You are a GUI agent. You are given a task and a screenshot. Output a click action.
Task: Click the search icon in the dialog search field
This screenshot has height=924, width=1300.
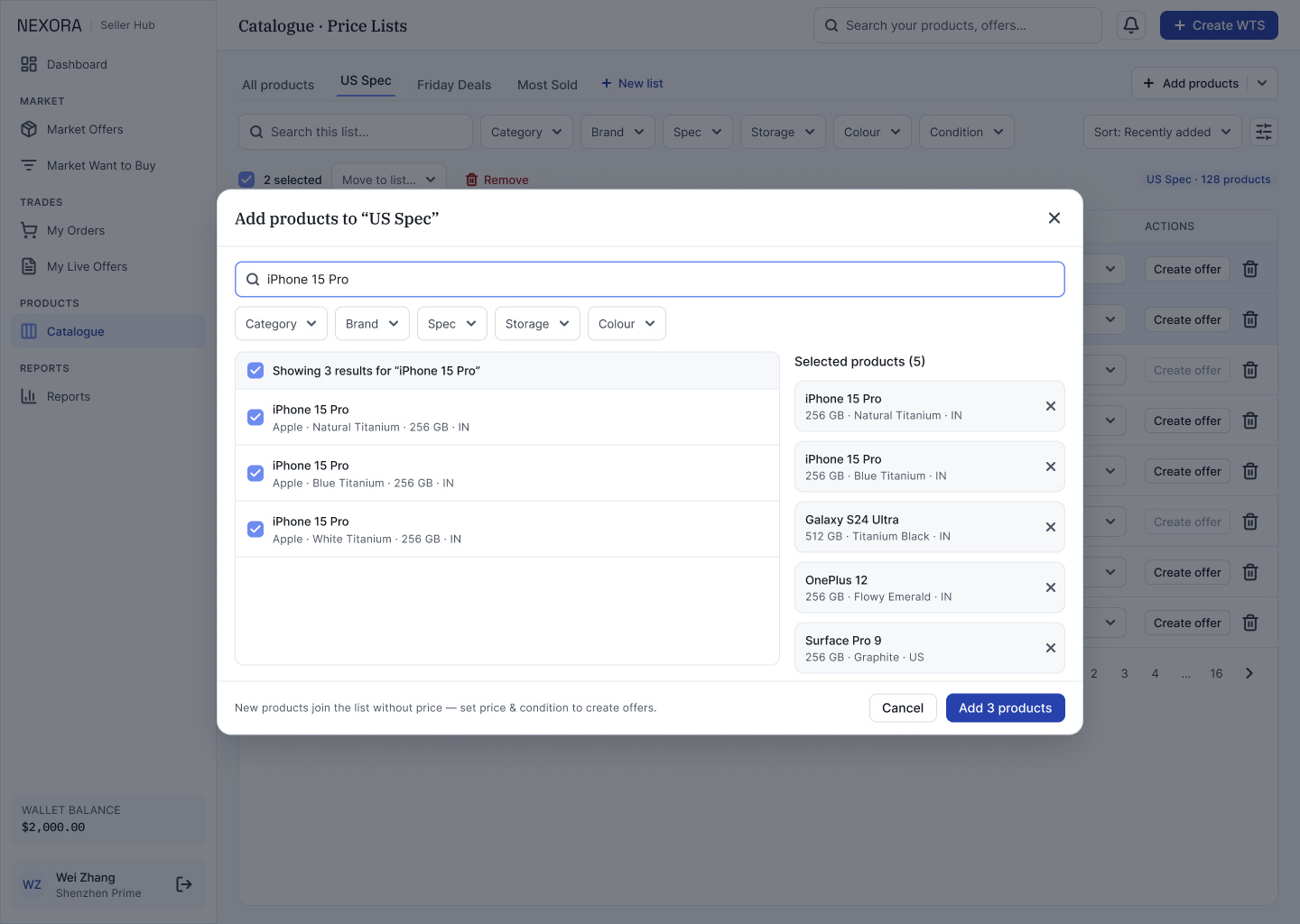point(253,280)
